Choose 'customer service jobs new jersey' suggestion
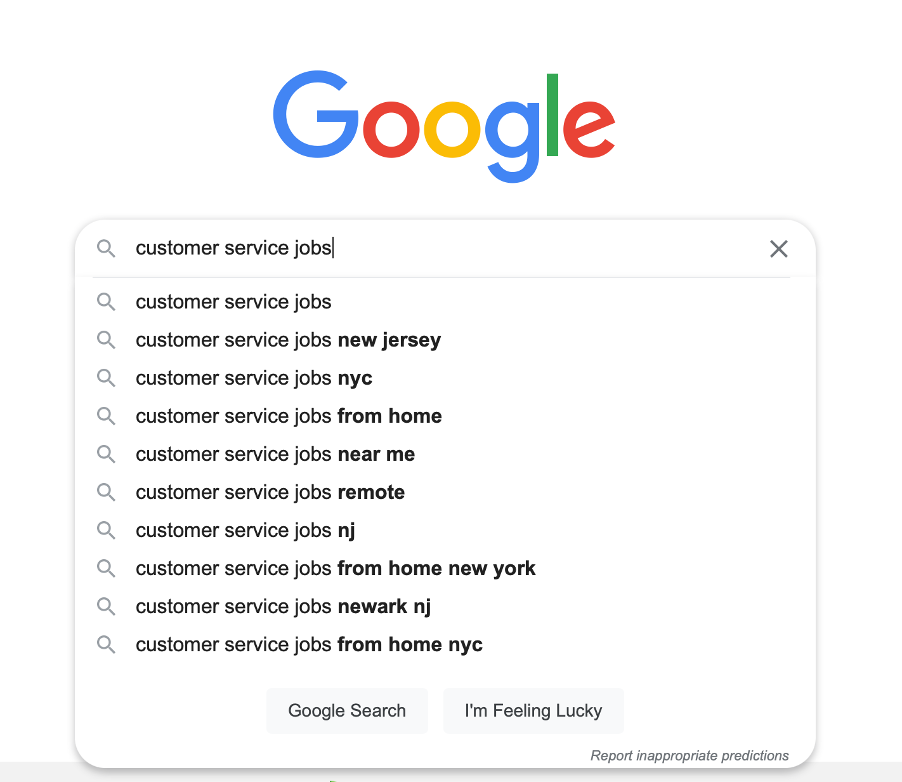The height and width of the screenshot is (782, 902). [x=288, y=340]
